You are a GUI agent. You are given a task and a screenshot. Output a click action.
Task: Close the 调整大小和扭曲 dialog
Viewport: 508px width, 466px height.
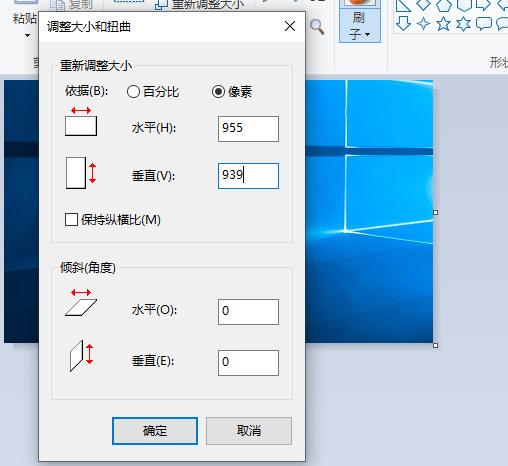(290, 26)
